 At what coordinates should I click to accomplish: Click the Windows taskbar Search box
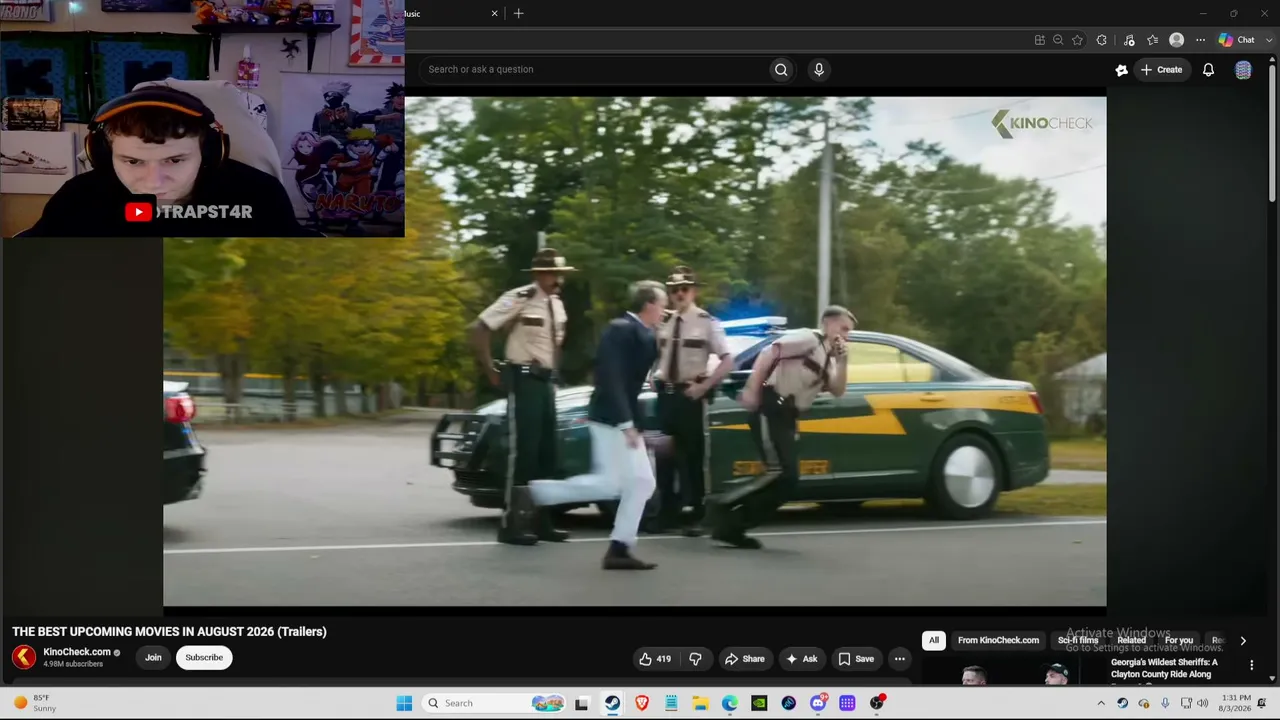click(494, 703)
